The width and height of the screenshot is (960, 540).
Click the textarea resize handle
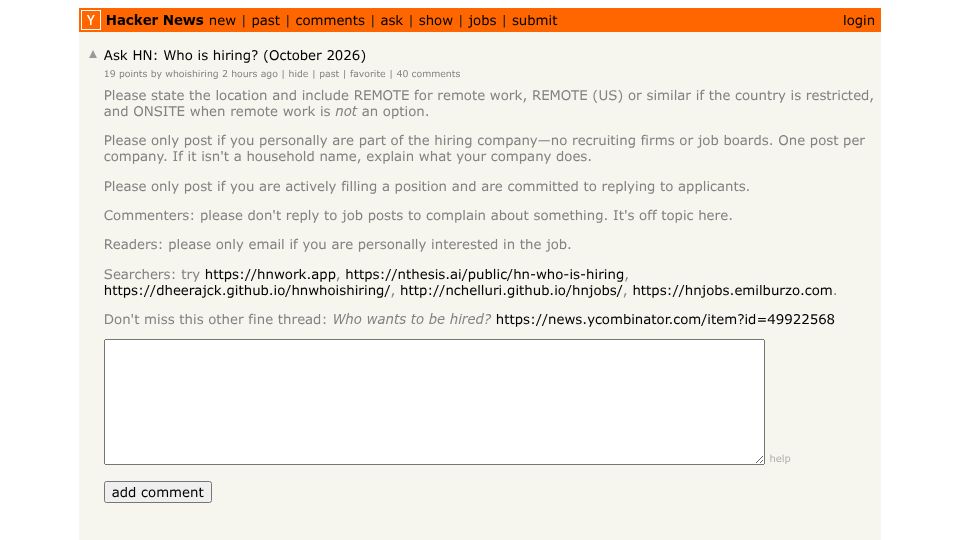click(x=759, y=459)
